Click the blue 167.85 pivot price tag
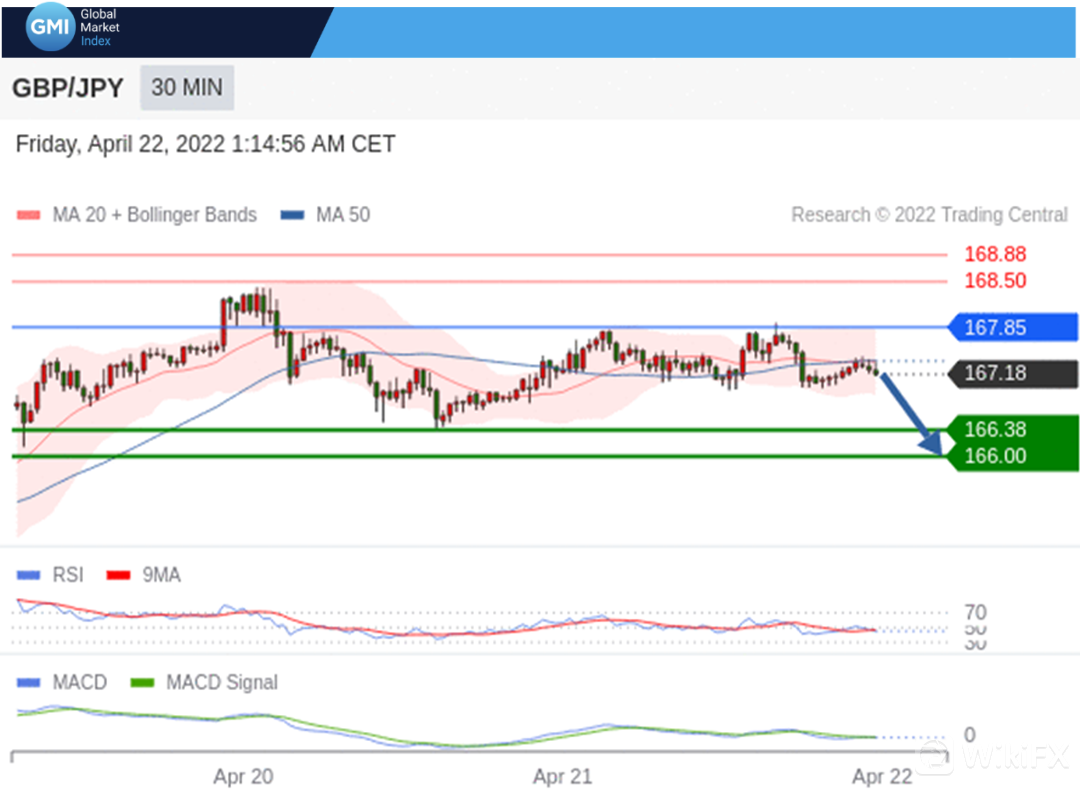 tap(1010, 327)
